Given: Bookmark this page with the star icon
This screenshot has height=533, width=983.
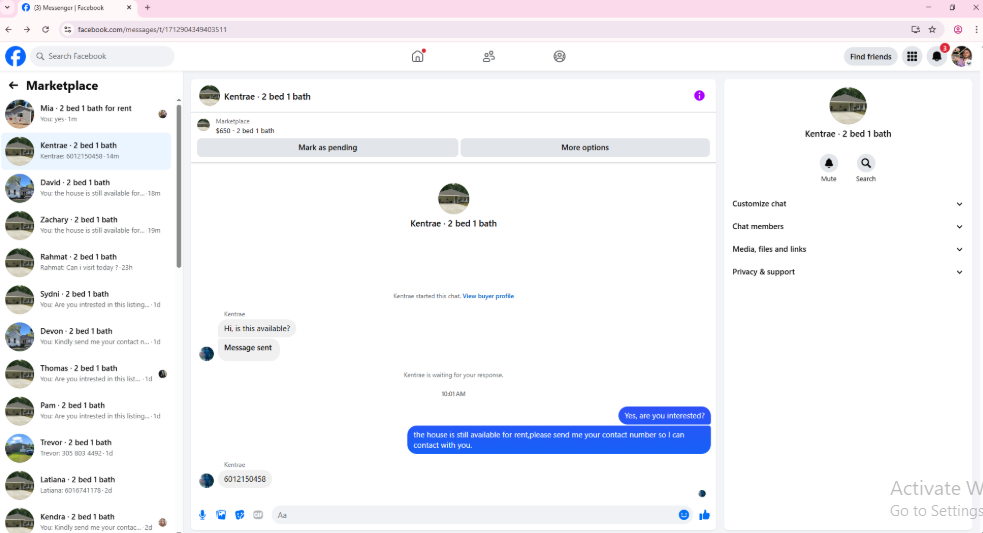Looking at the screenshot, I should click(x=932, y=29).
